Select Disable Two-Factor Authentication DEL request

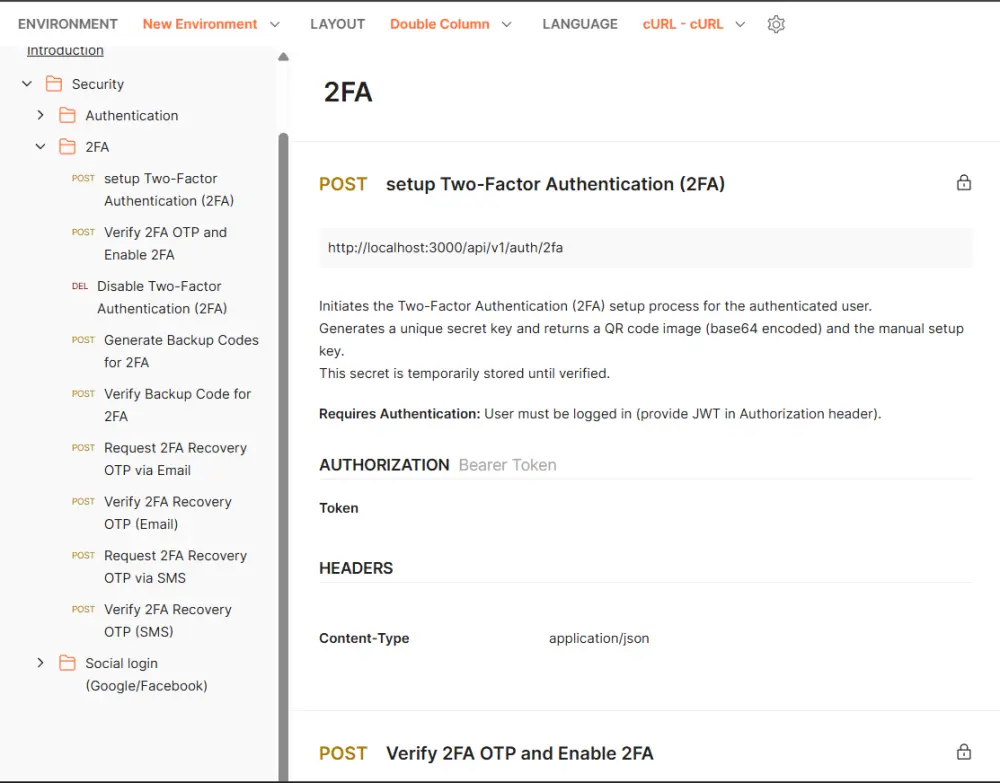[x=160, y=297]
